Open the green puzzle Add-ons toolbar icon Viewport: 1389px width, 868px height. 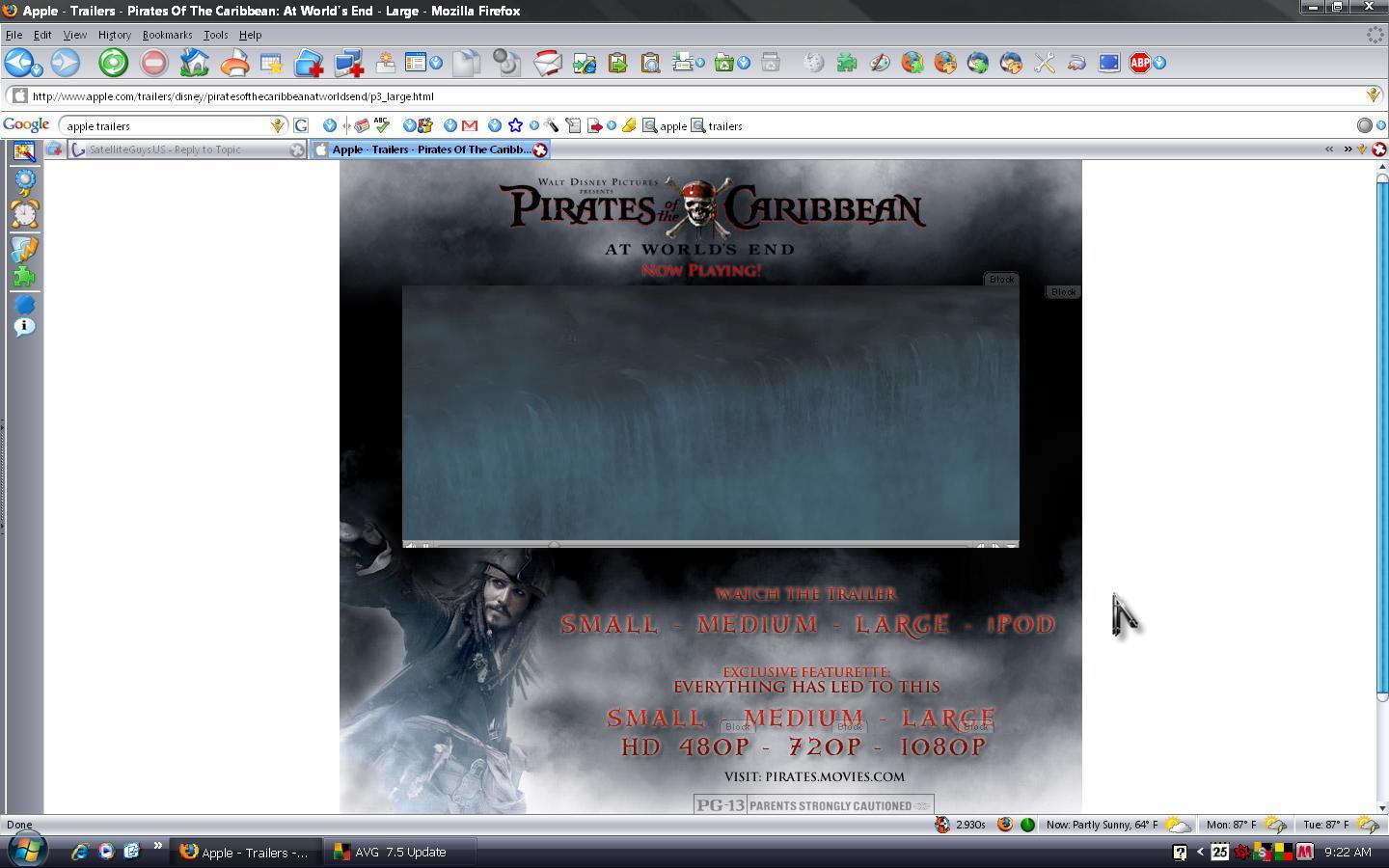click(x=846, y=63)
